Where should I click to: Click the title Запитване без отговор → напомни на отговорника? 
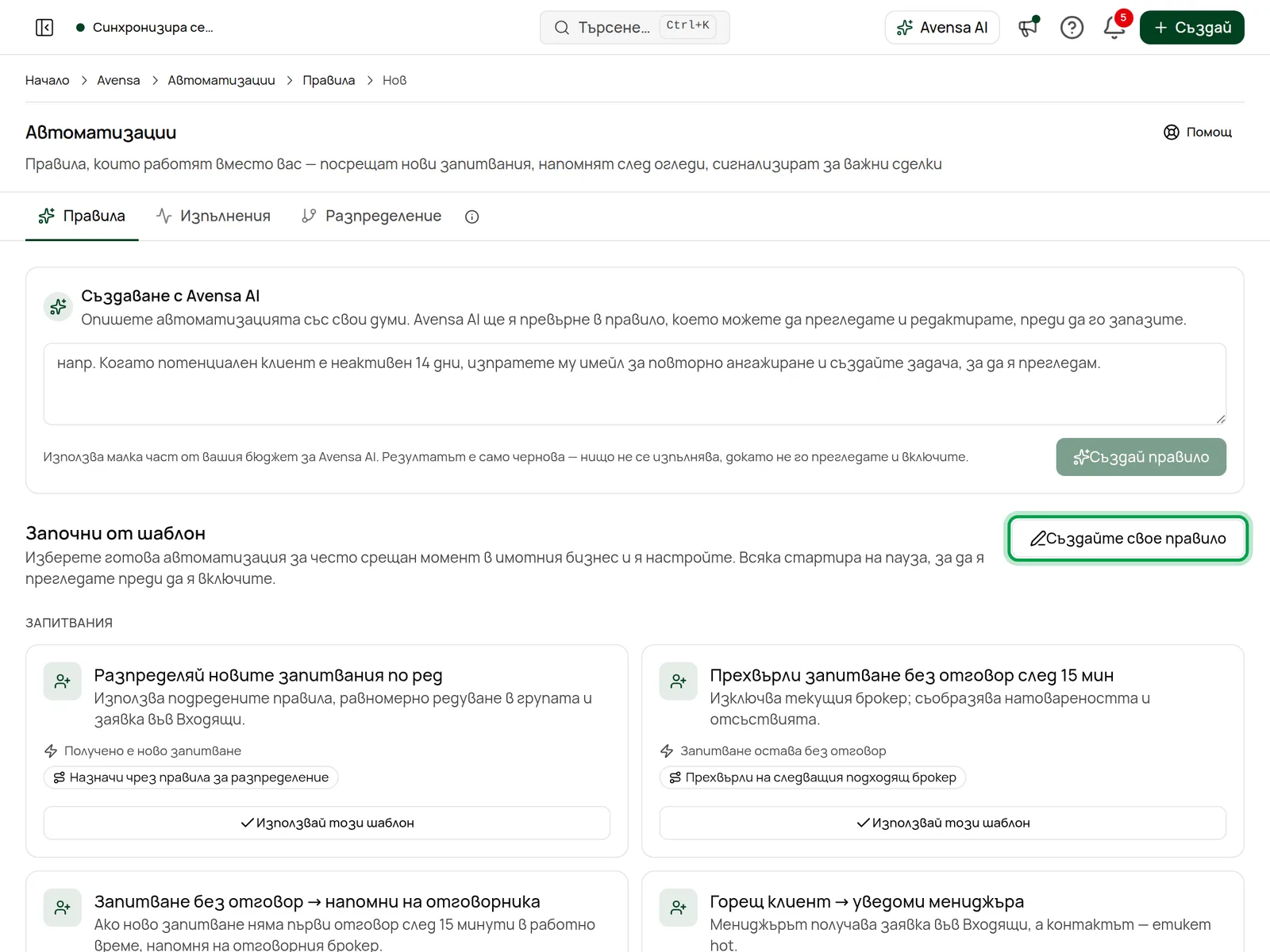click(x=317, y=901)
